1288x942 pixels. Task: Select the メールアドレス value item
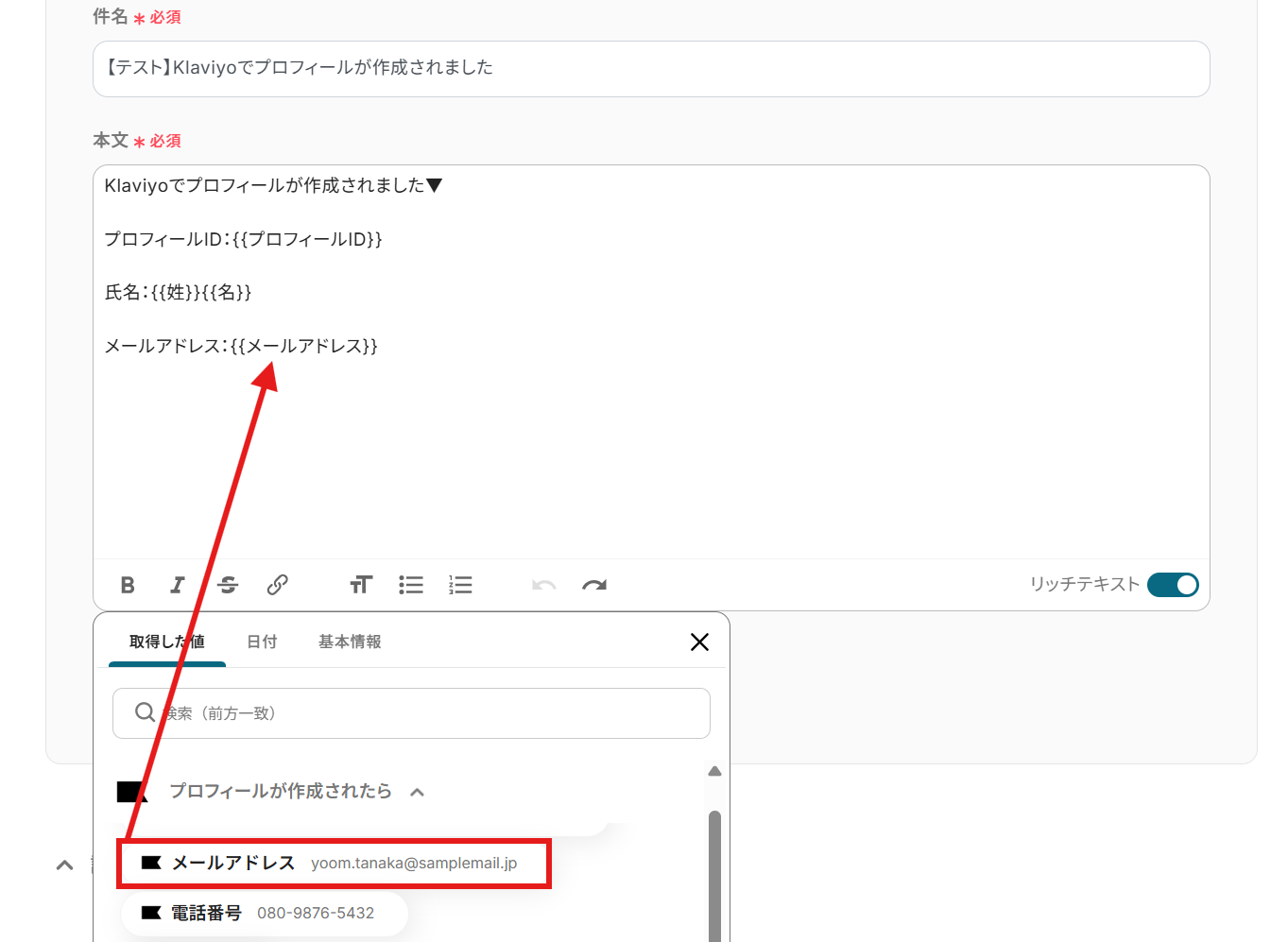click(334, 864)
